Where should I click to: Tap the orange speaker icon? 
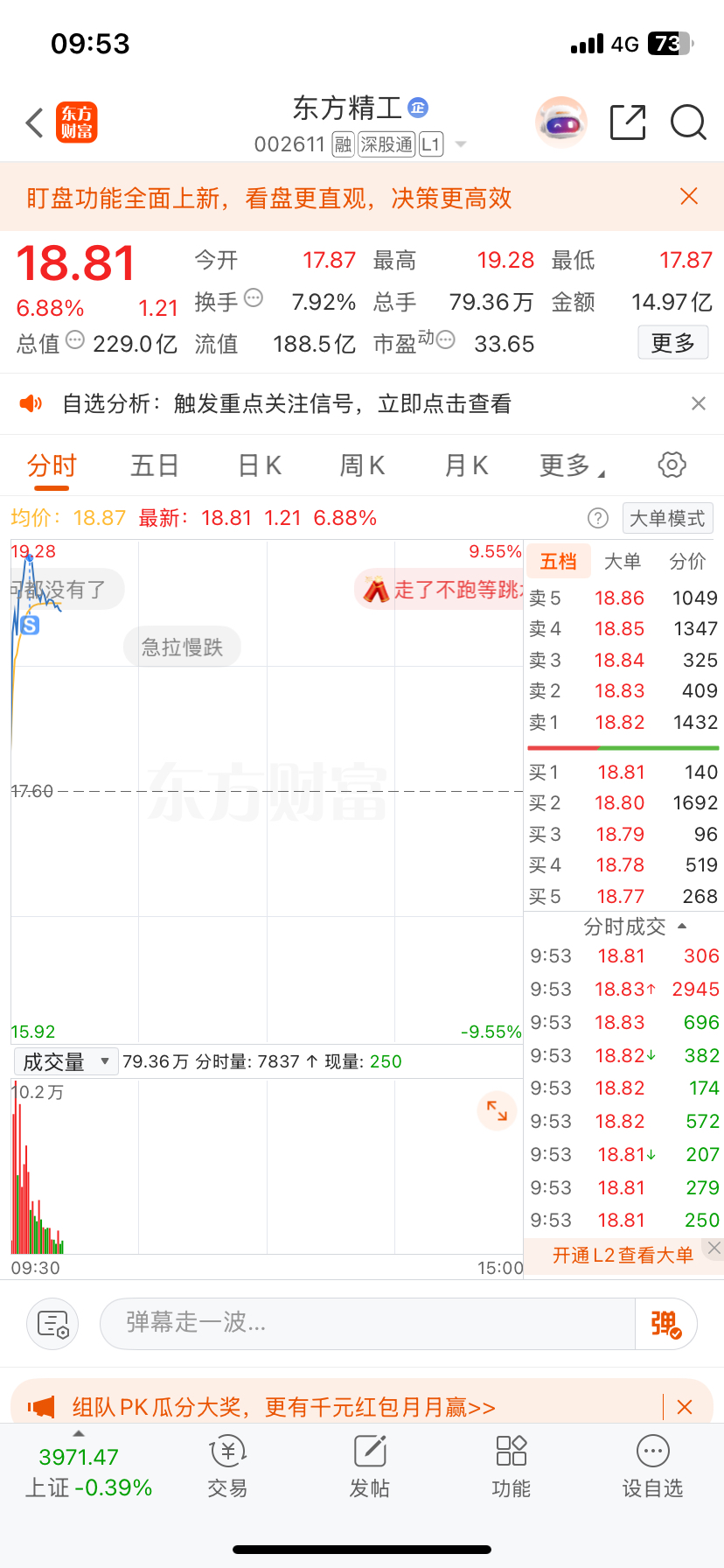pos(31,403)
